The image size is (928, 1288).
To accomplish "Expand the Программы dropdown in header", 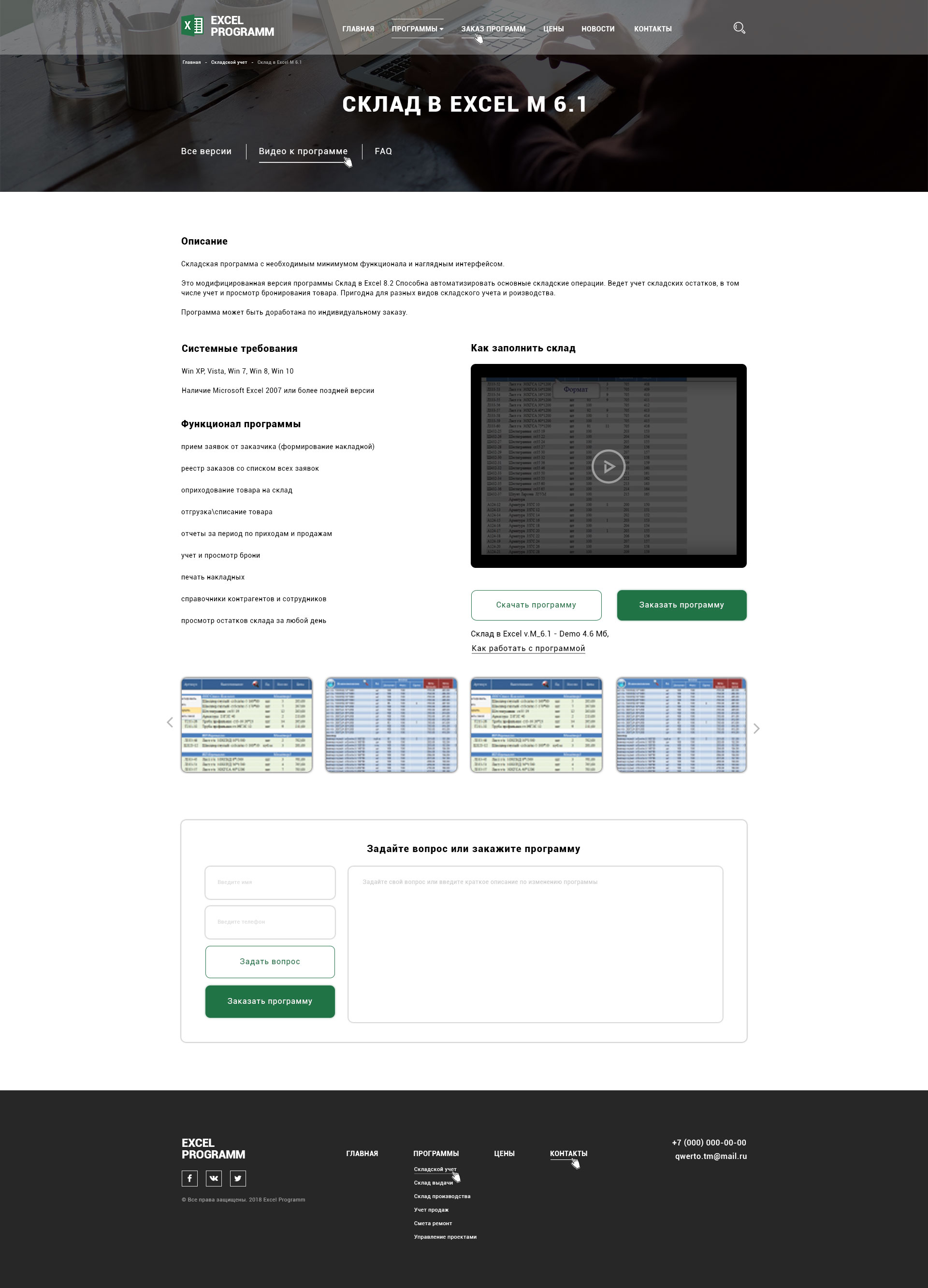I will 418,29.
